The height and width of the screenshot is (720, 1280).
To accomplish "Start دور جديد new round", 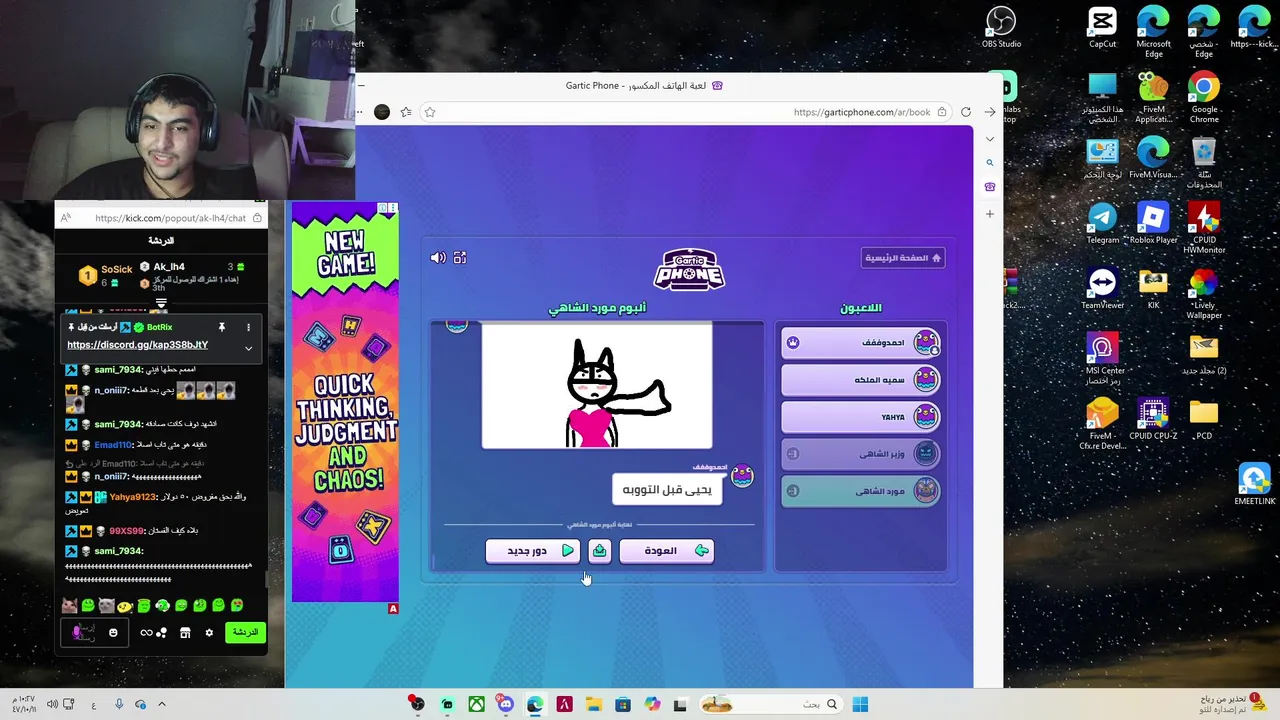I will 533,551.
